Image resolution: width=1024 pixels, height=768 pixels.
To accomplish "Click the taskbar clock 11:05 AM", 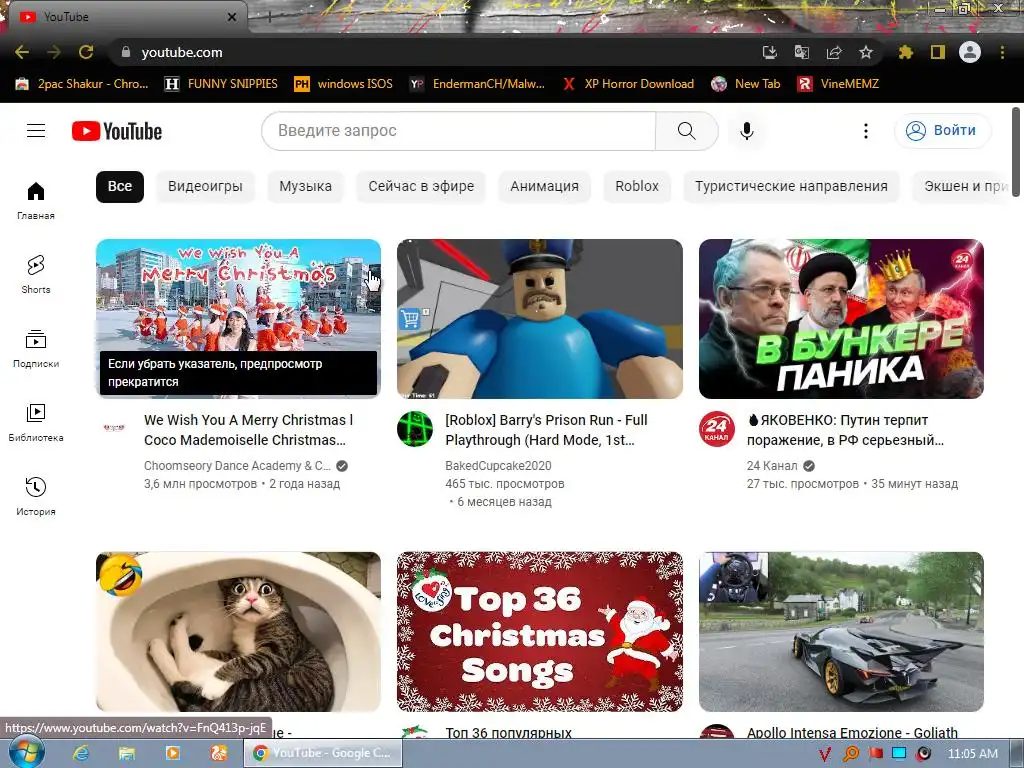I will tap(972, 754).
